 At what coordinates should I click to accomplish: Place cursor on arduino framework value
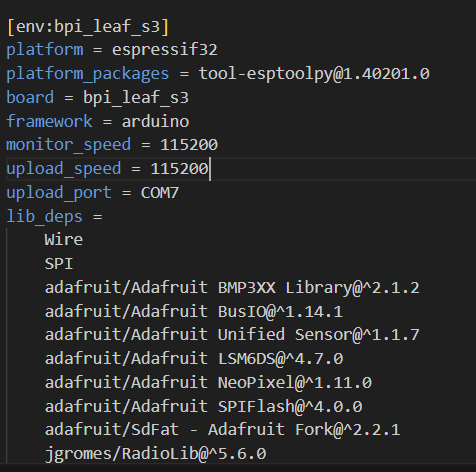155,121
